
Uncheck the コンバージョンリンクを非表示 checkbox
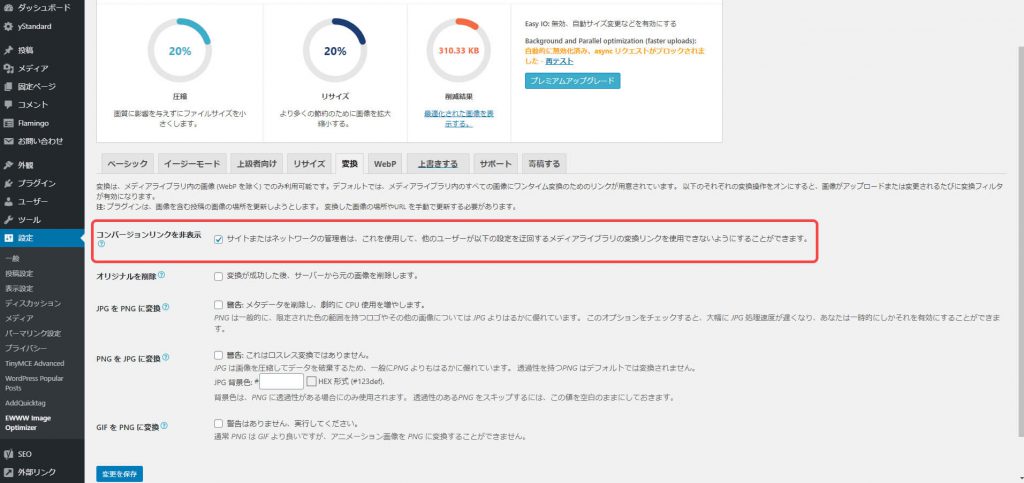tap(218, 239)
